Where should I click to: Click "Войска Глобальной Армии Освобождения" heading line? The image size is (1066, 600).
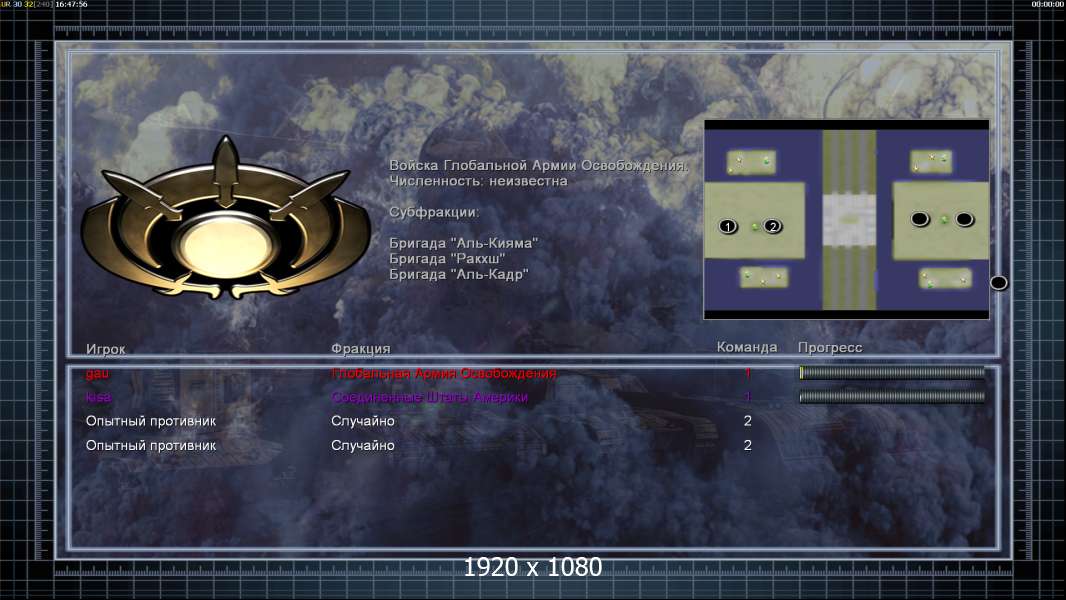(x=538, y=166)
